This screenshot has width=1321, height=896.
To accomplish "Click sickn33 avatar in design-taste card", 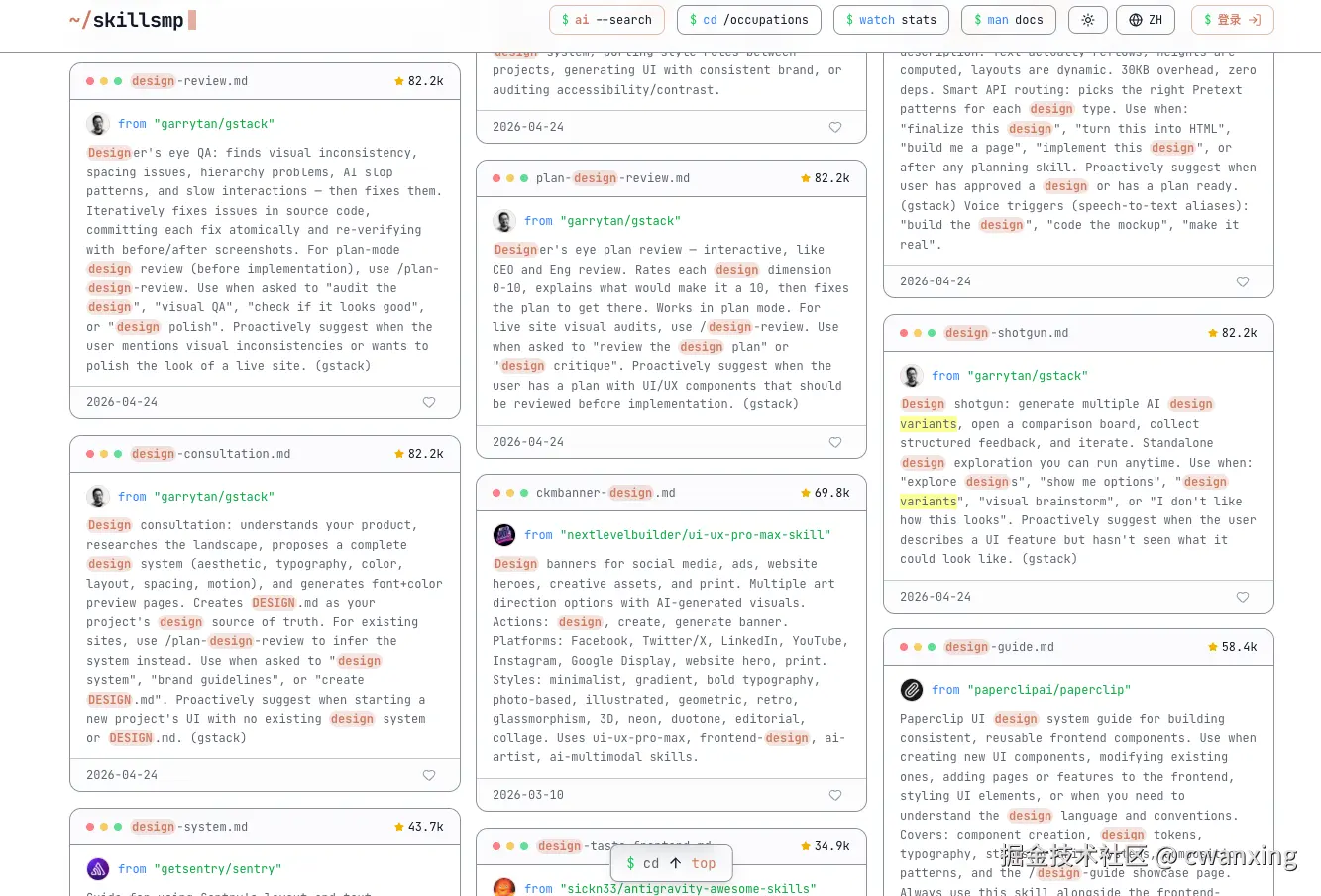I will (504, 887).
